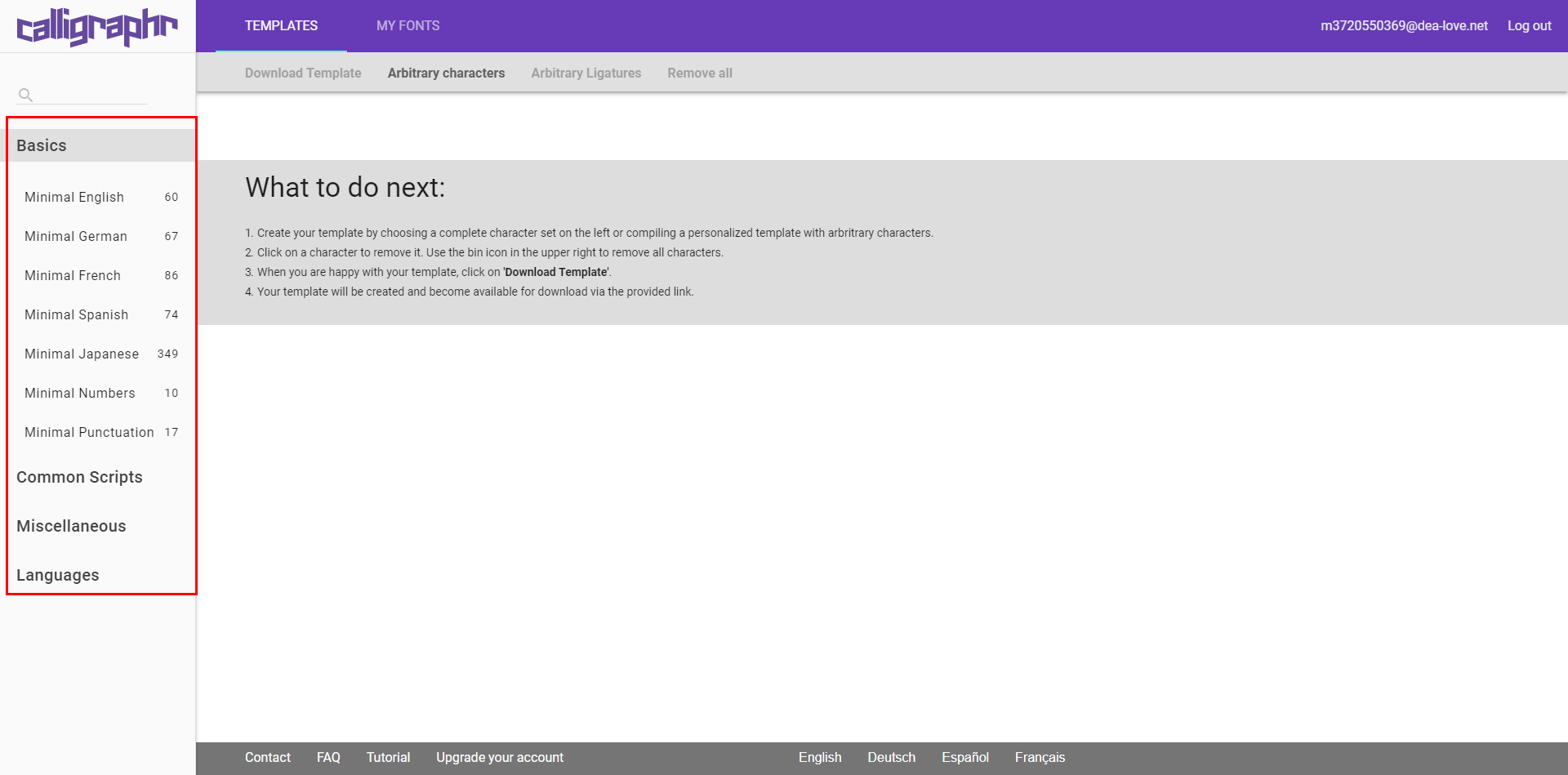This screenshot has height=775, width=1568.
Task: Select Minimal Punctuation set
Action: pos(89,432)
